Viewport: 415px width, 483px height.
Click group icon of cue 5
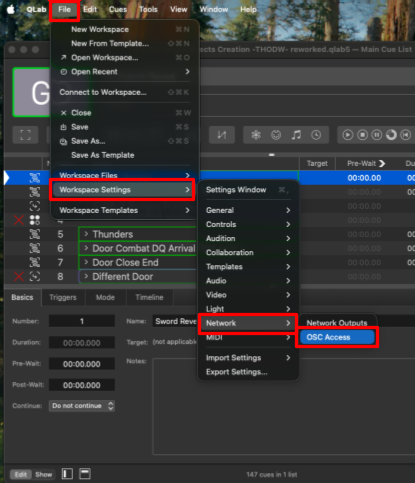click(35, 234)
